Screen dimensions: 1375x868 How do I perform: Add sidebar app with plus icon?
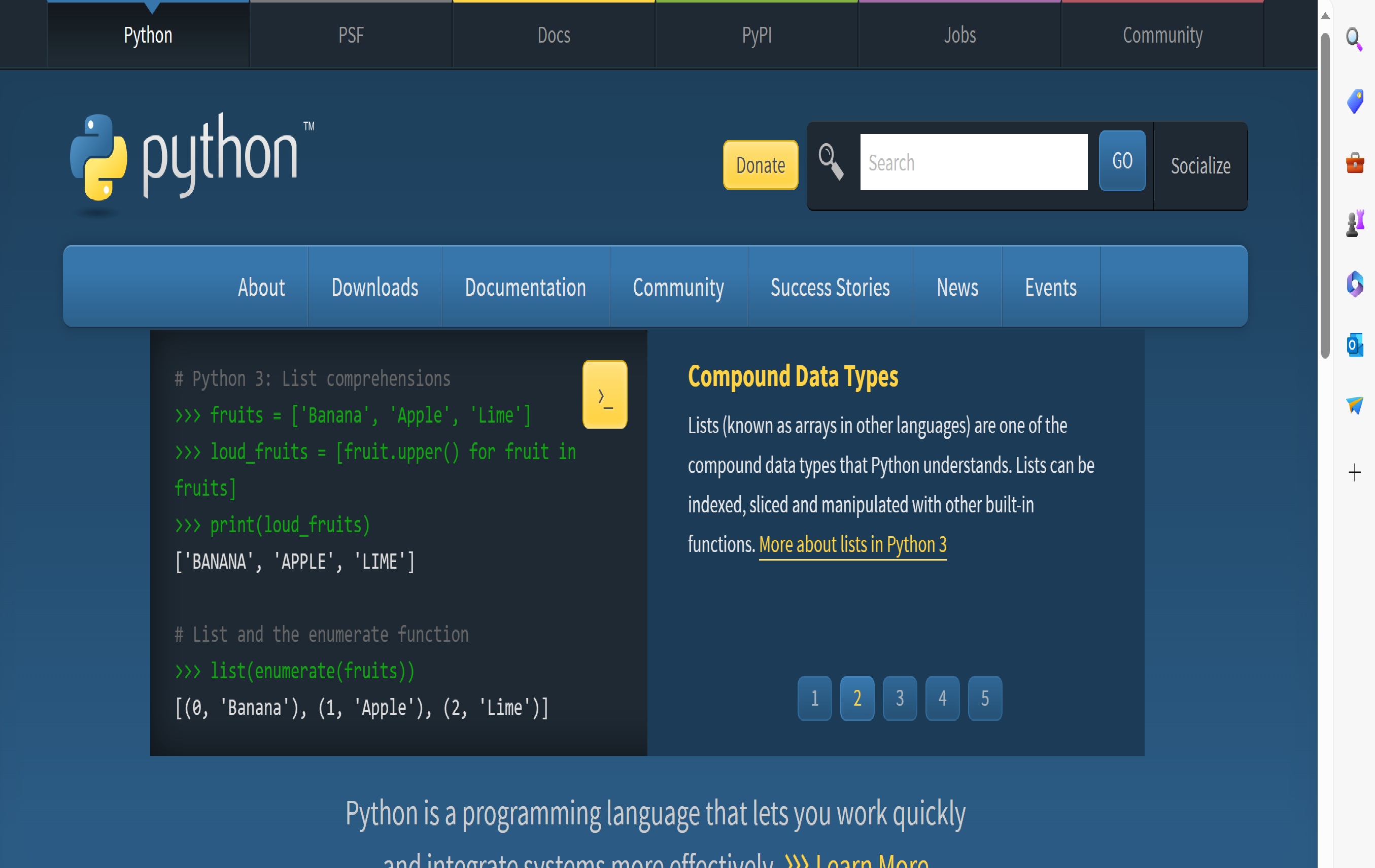click(1354, 472)
